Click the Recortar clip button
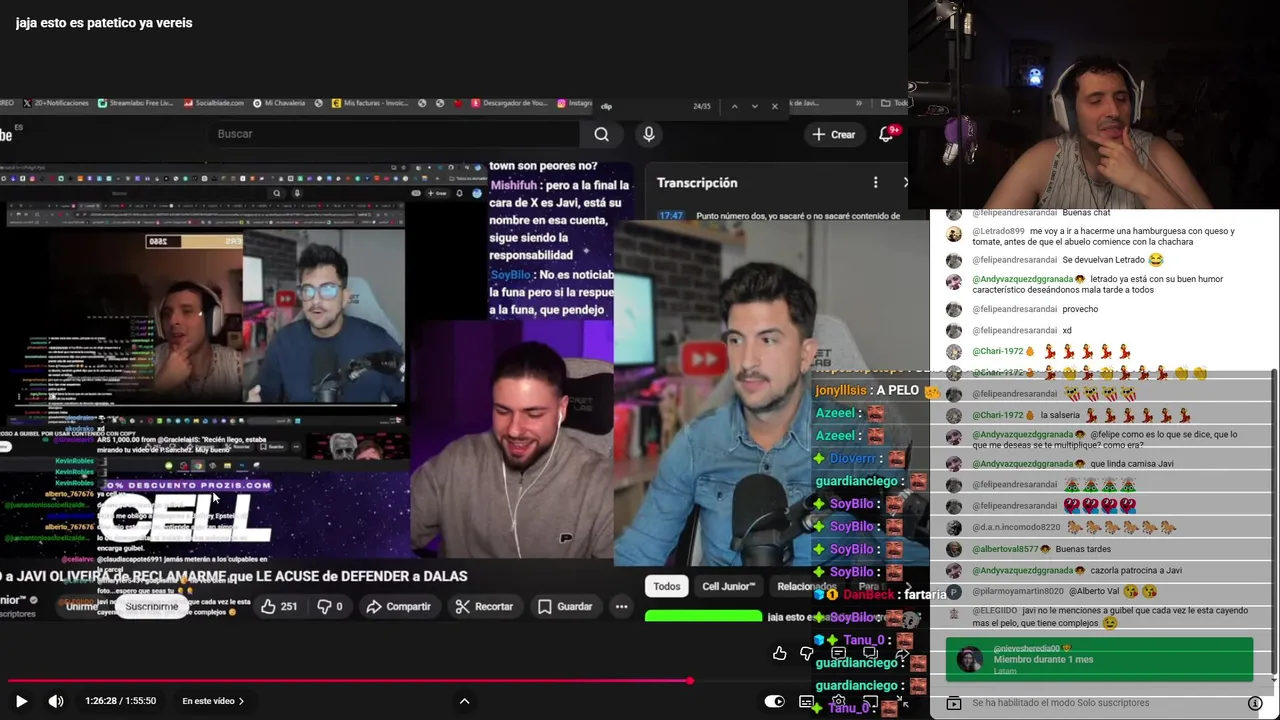1280x720 pixels. tap(484, 606)
